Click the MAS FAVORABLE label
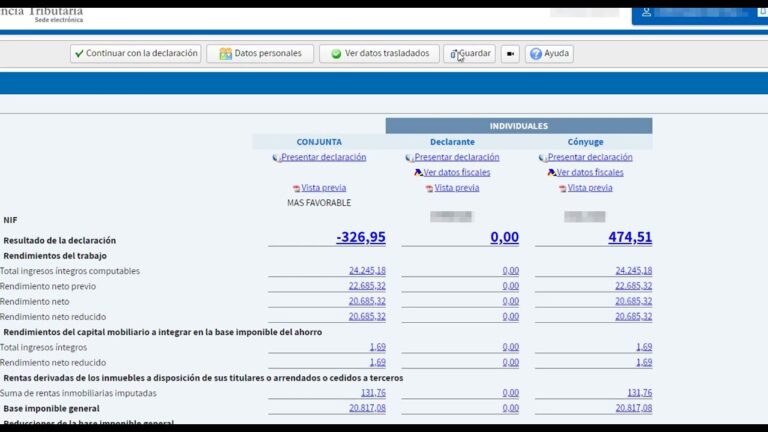This screenshot has width=768, height=432. coord(319,203)
